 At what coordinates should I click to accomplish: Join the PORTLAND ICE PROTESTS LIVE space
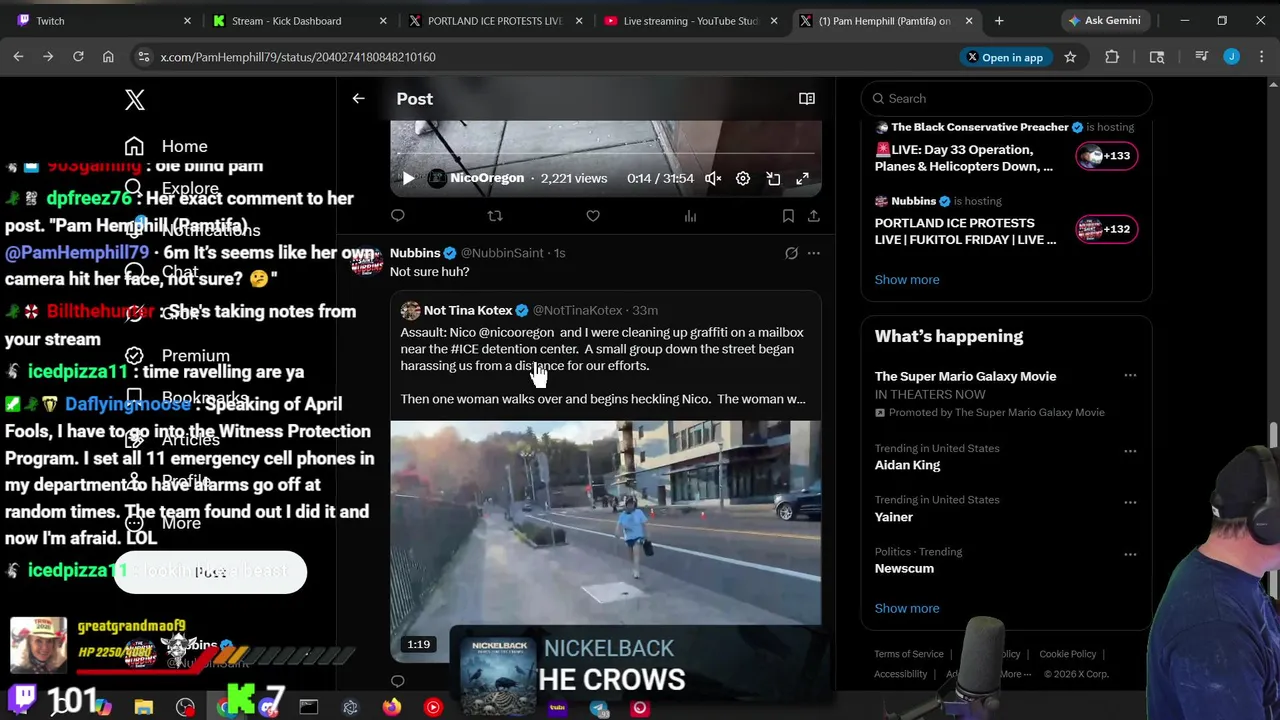click(965, 231)
